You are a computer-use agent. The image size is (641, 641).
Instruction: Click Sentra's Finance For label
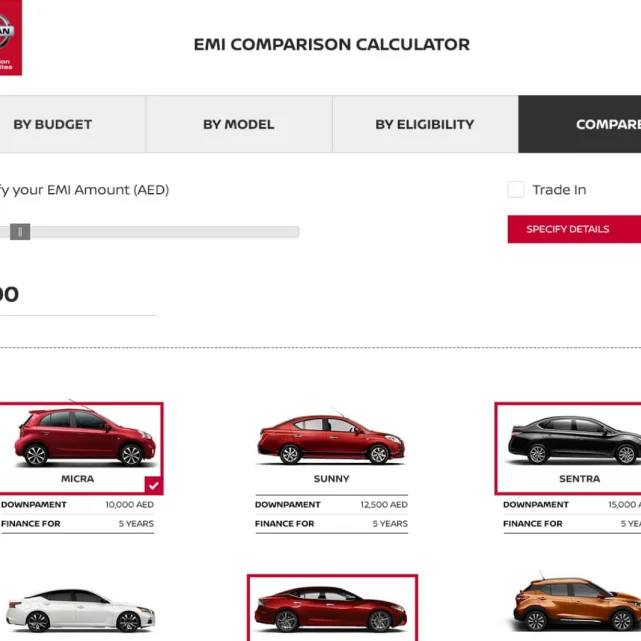pyautogui.click(x=533, y=524)
